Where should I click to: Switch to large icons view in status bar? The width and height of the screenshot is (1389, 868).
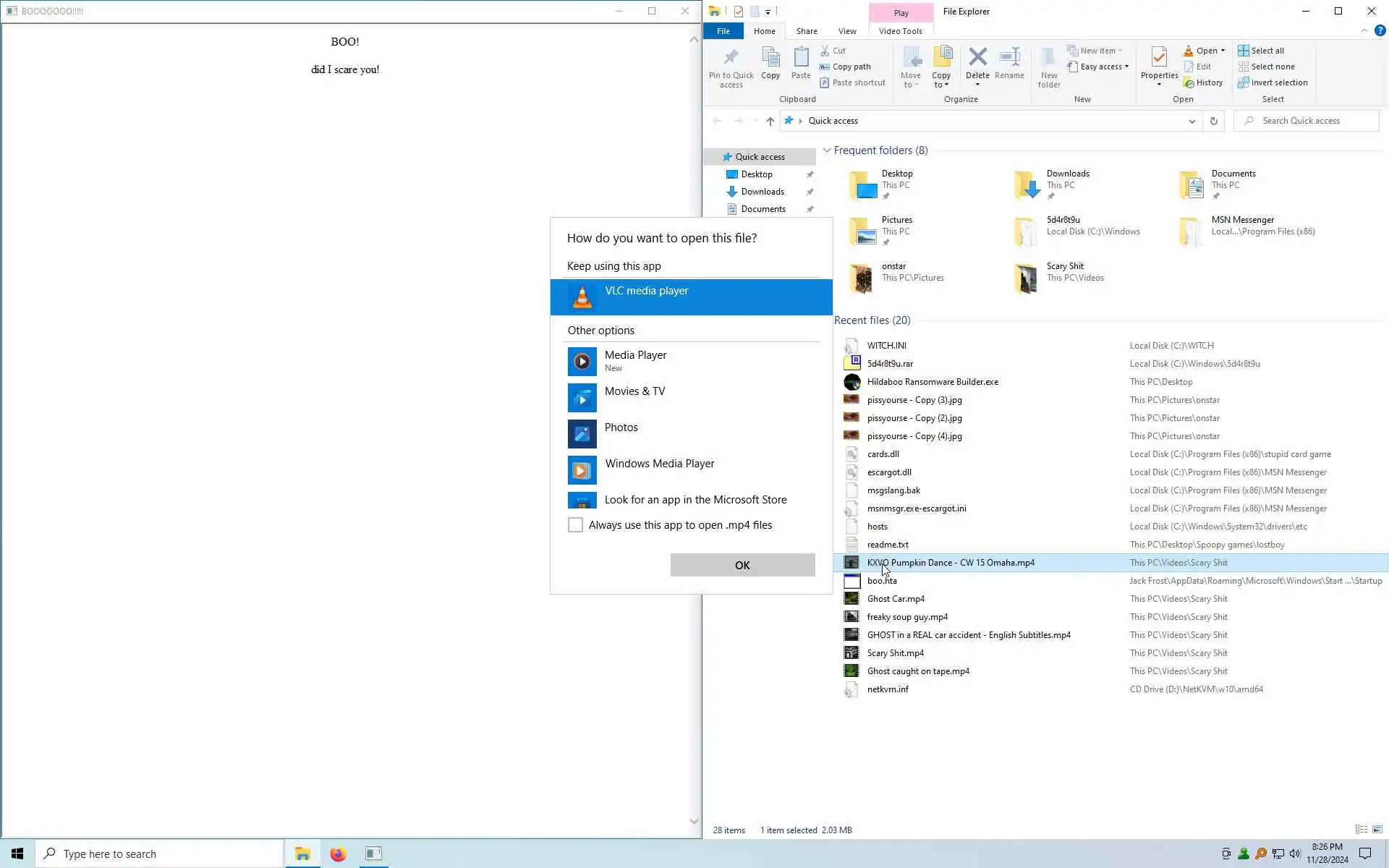pyautogui.click(x=1377, y=830)
